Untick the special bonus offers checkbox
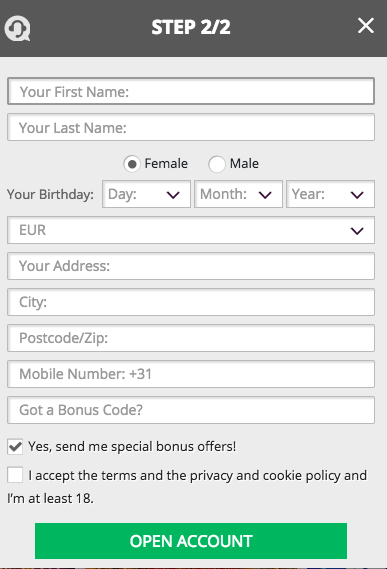387x569 pixels. click(15, 447)
